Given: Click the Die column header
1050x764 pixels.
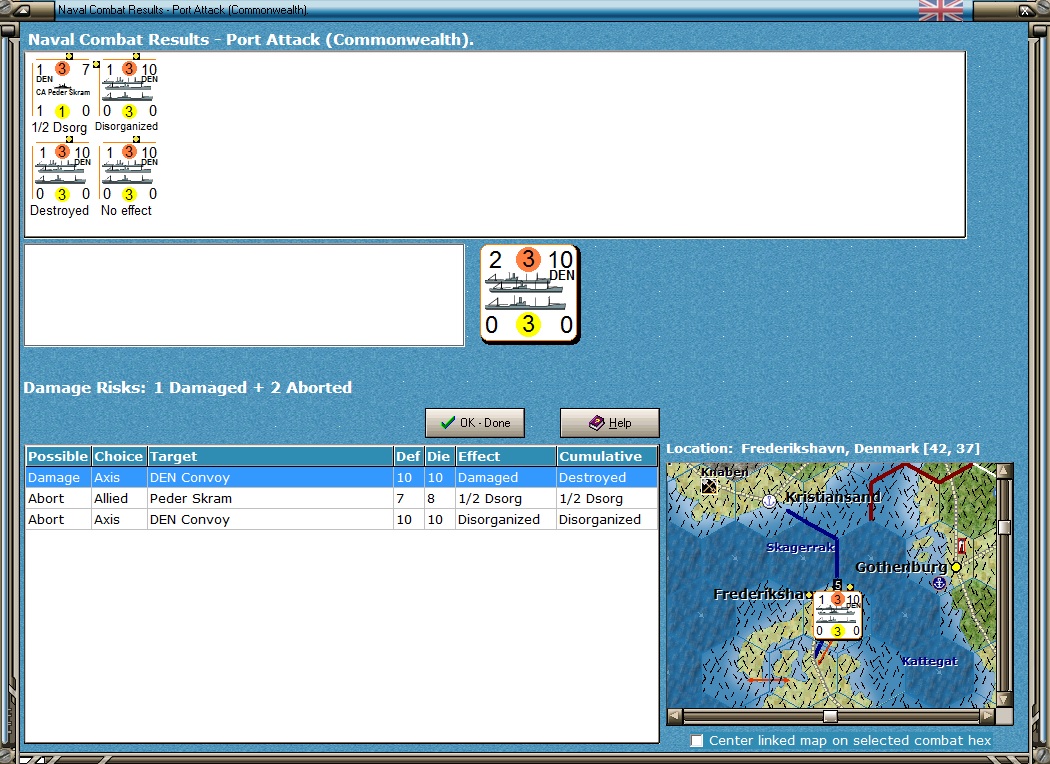Looking at the screenshot, I should pyautogui.click(x=439, y=457).
